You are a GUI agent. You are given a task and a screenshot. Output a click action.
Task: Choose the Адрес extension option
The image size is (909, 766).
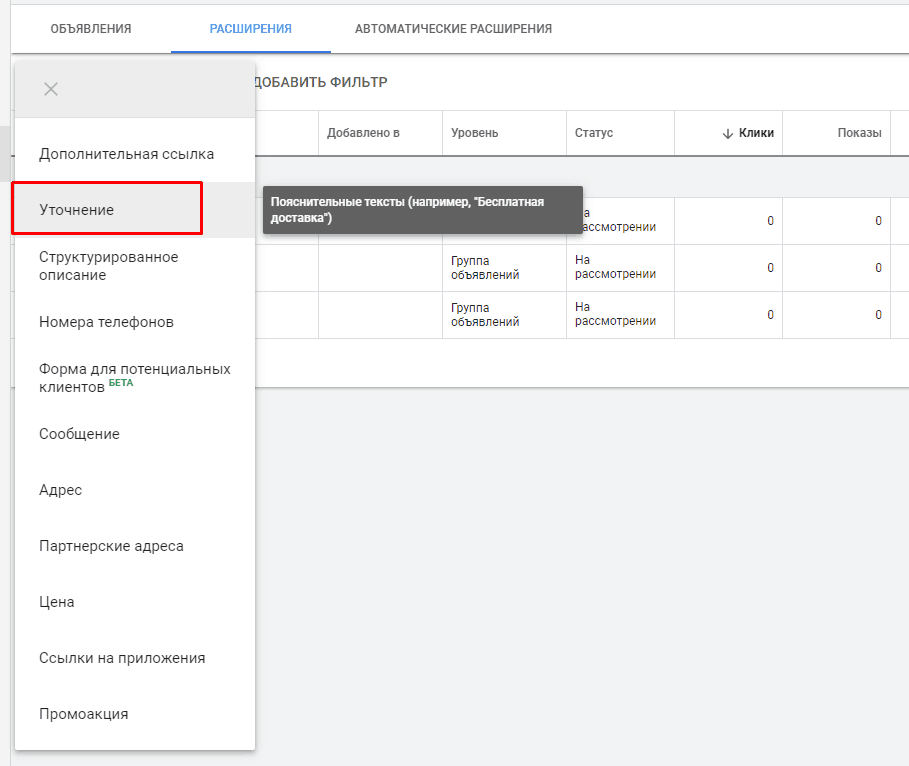click(62, 489)
